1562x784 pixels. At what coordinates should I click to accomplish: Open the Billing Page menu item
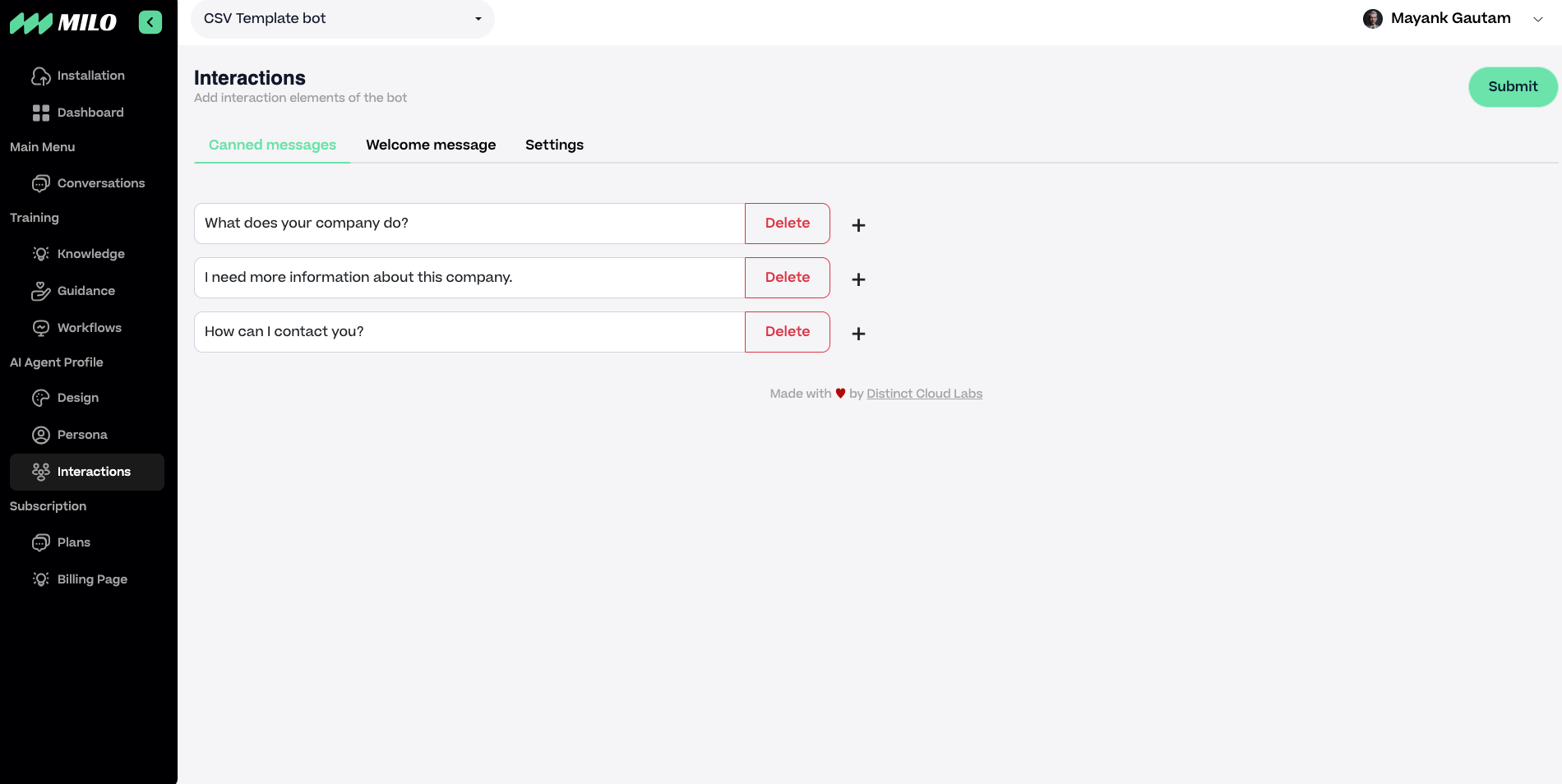pos(92,579)
